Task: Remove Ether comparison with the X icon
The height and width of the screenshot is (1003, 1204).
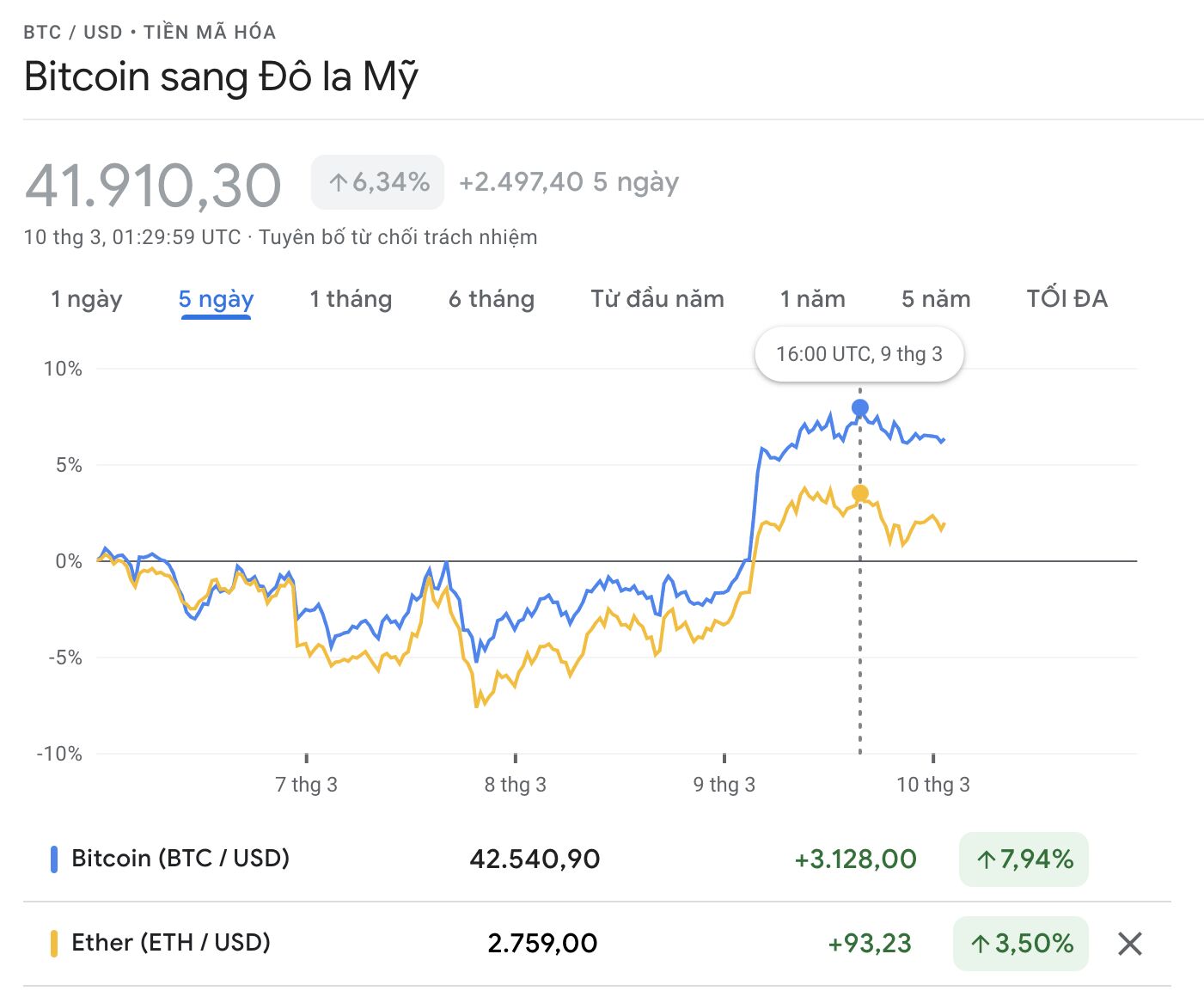Action: pos(1129,944)
